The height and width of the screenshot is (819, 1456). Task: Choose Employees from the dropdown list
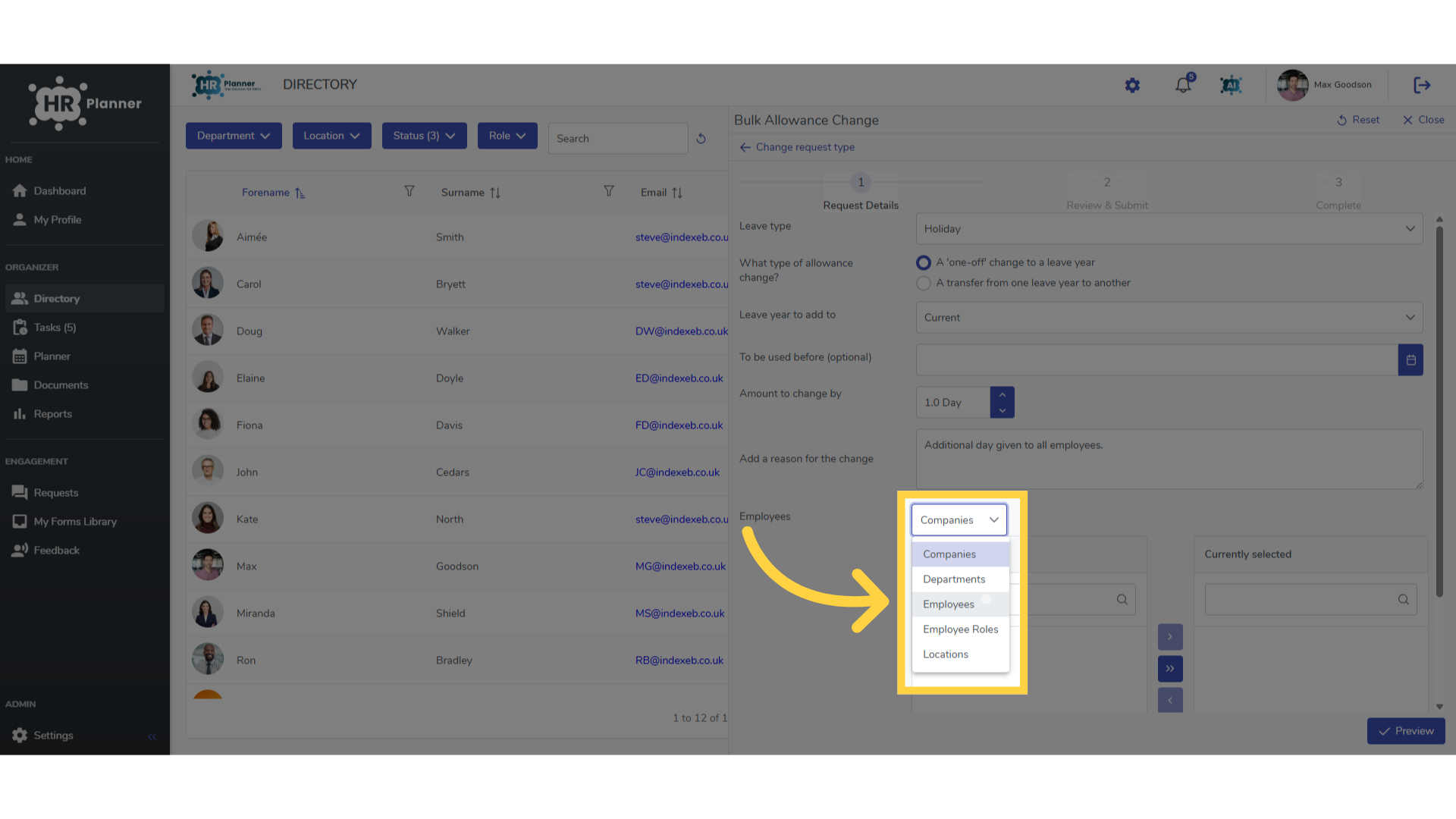point(960,604)
